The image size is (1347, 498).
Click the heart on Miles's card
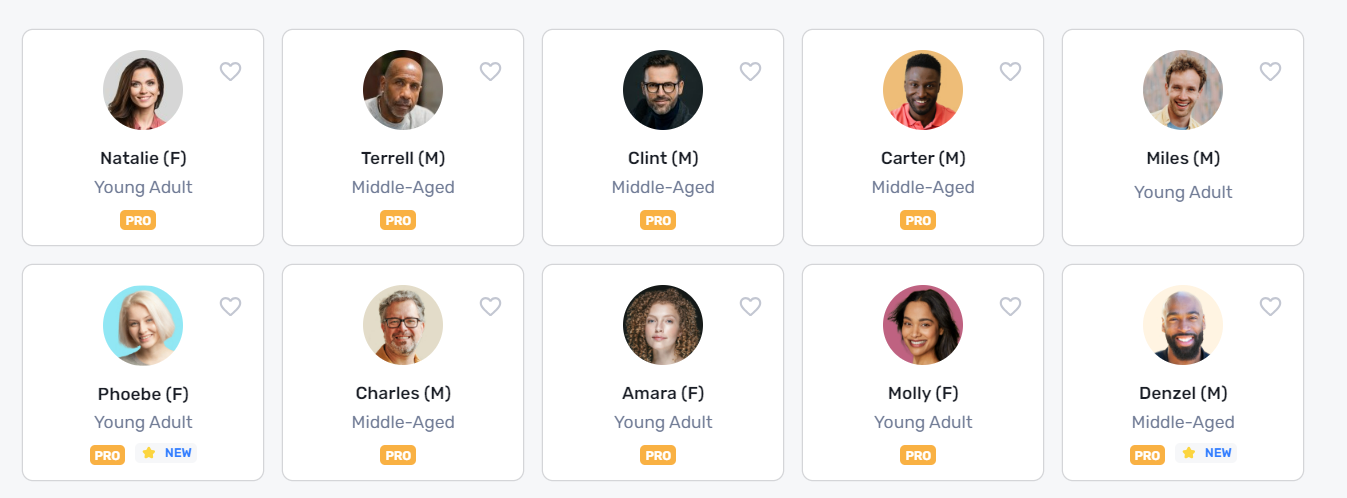[x=1270, y=72]
